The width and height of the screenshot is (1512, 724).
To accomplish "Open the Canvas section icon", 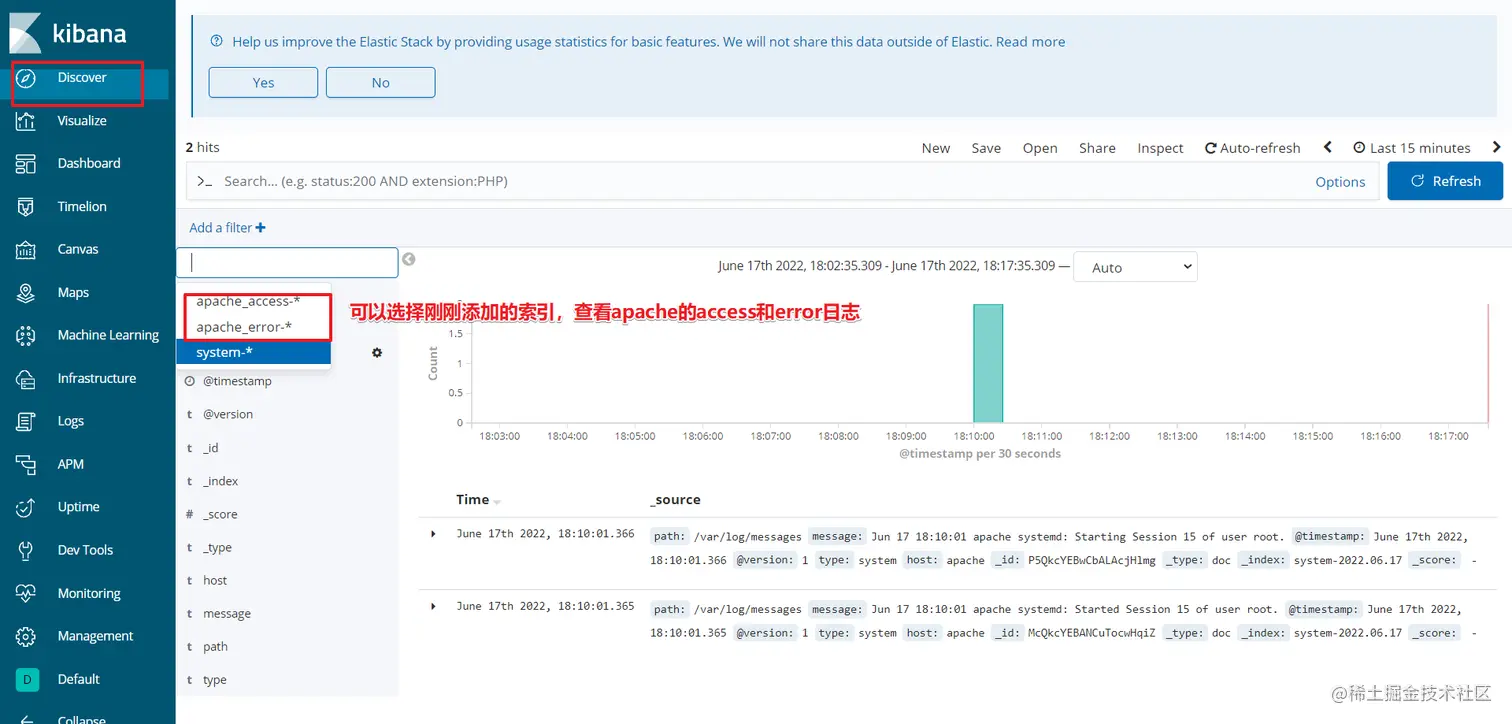I will coord(27,249).
